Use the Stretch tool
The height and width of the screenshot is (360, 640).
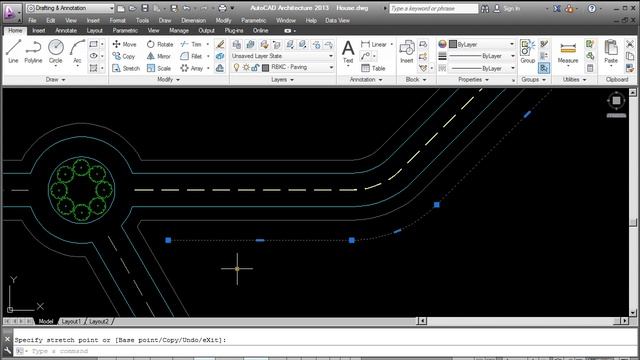pos(126,68)
